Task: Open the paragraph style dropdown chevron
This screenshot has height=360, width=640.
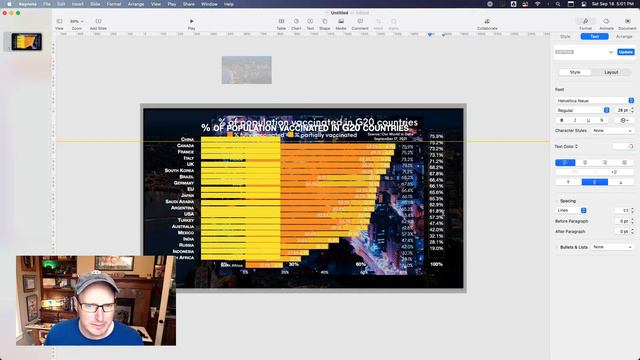Action: pyautogui.click(x=611, y=52)
